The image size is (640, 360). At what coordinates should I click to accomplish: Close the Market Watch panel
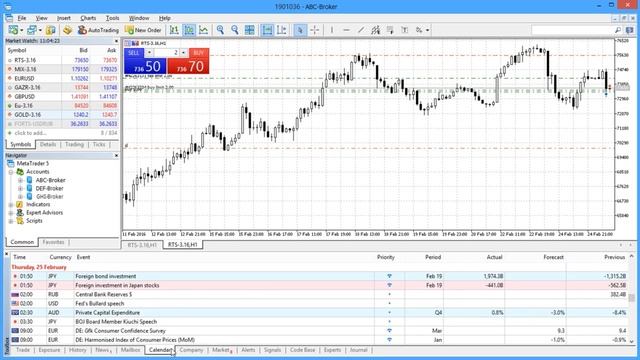[116, 41]
